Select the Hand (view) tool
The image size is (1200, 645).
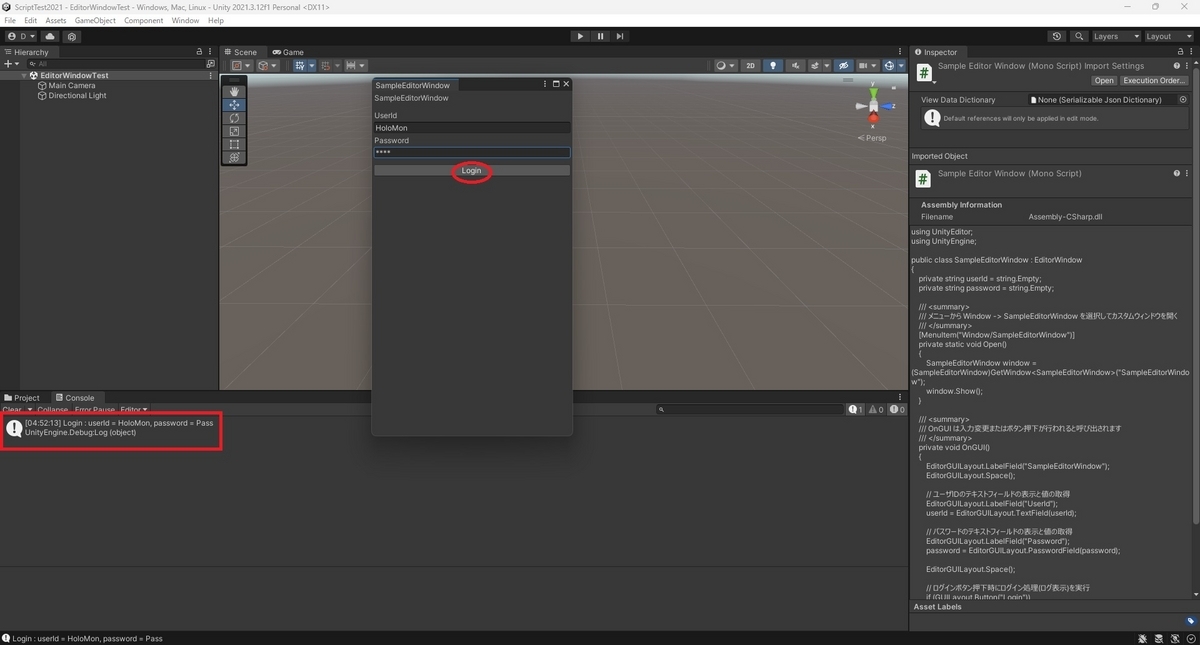234,91
